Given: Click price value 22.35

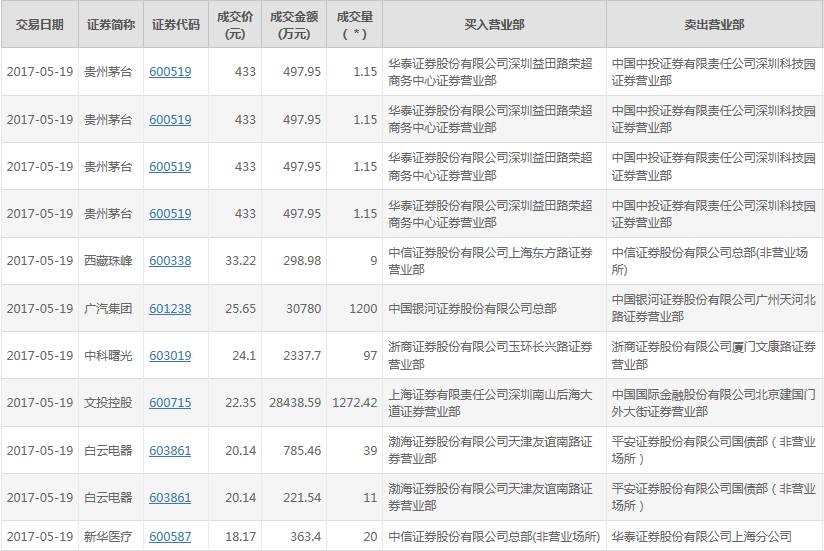Looking at the screenshot, I should coord(241,403).
